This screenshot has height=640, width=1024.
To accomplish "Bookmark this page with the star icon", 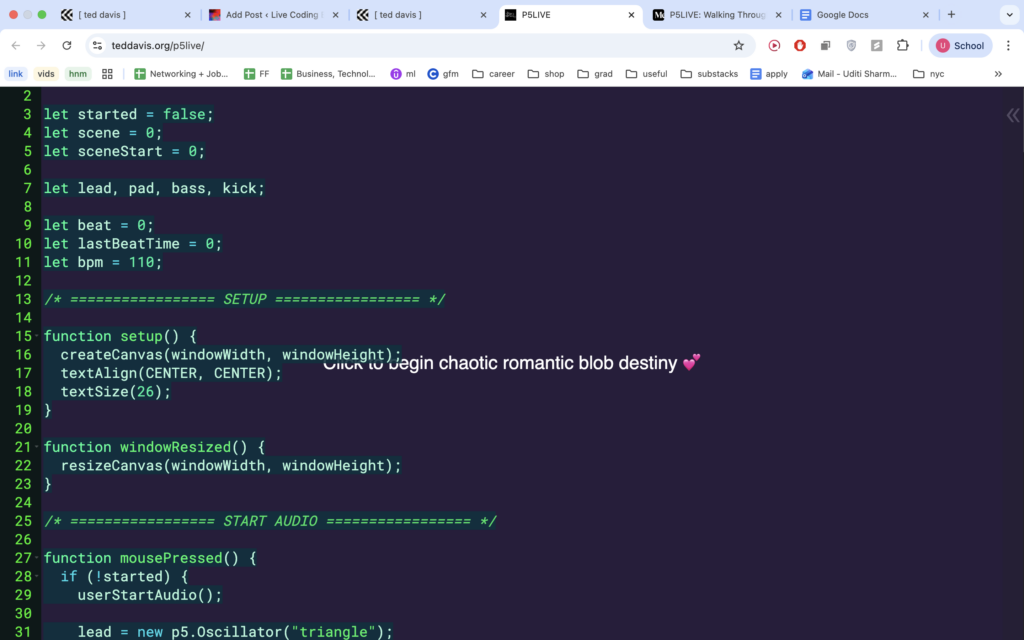I will click(739, 45).
